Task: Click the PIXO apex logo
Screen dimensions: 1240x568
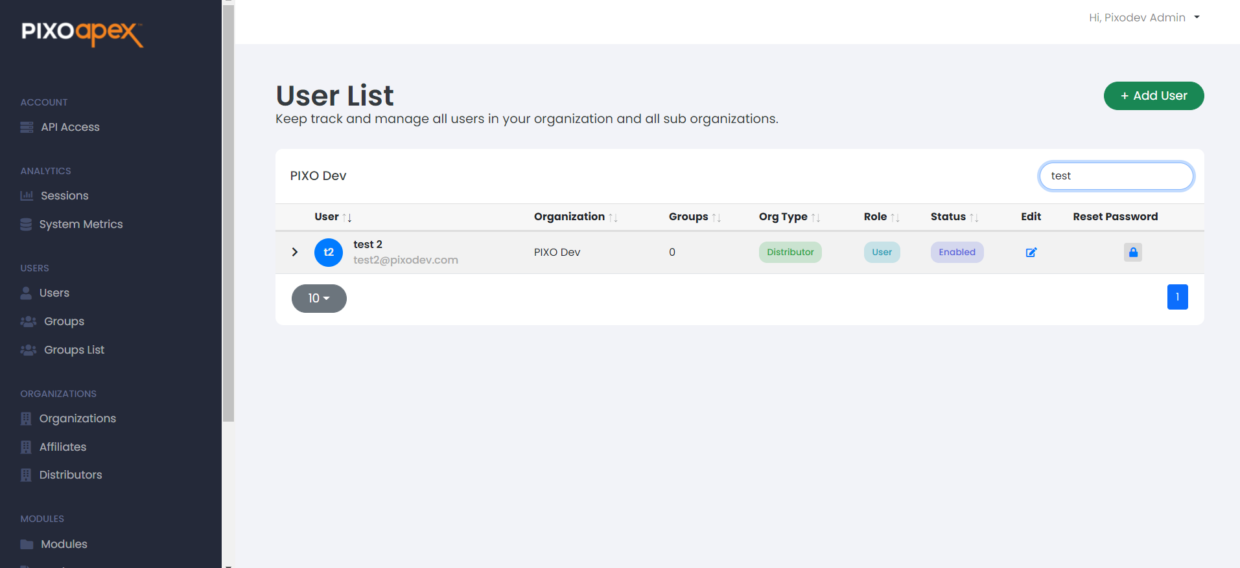Action: tap(83, 33)
